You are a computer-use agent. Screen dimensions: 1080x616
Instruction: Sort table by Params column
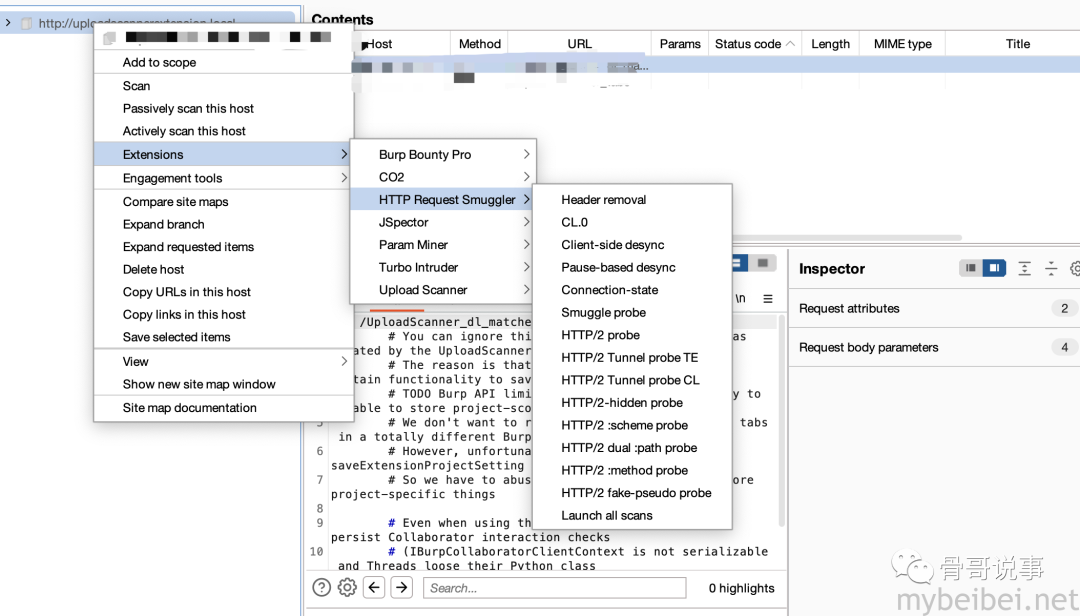(x=680, y=43)
